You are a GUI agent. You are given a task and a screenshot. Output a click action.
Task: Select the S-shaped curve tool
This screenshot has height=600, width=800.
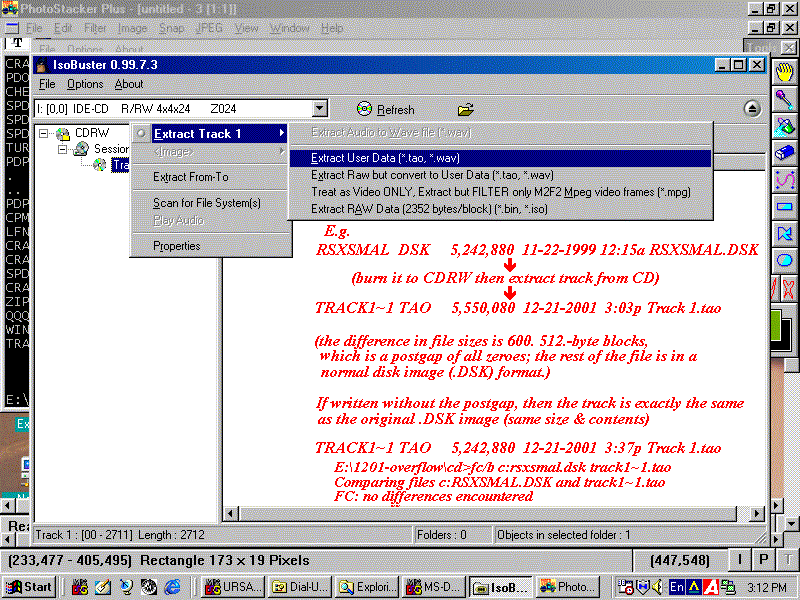pyautogui.click(x=785, y=180)
